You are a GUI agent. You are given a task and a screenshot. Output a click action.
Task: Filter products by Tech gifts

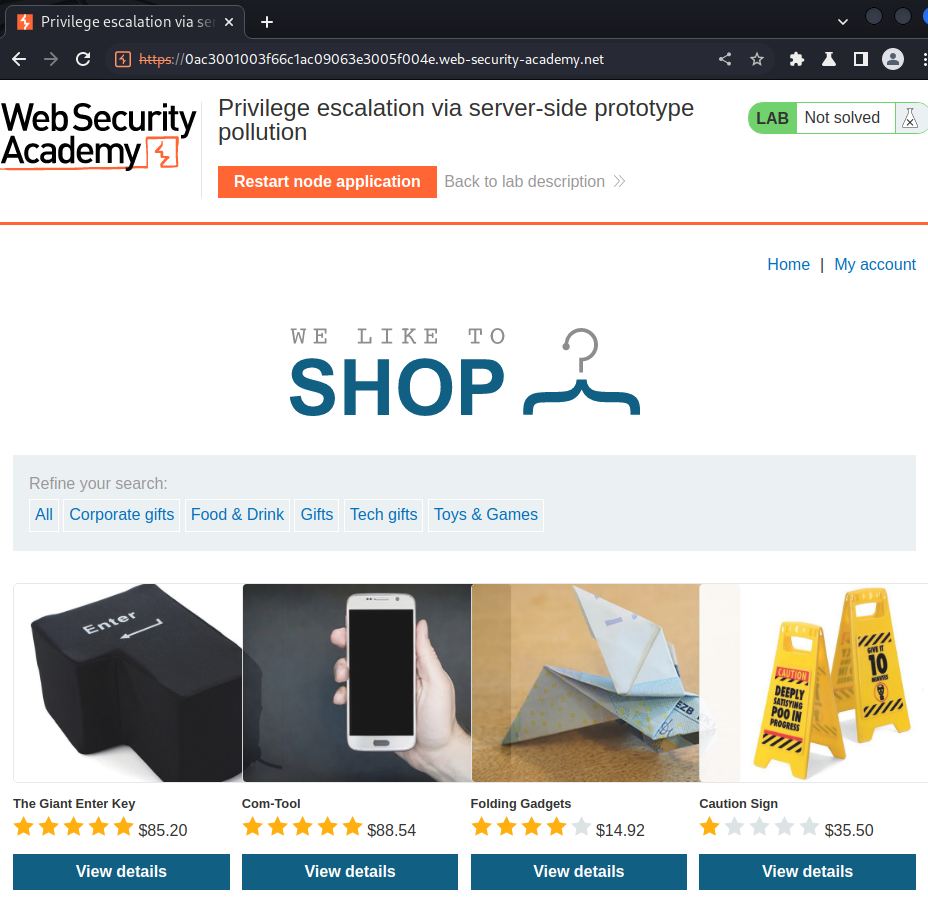[384, 515]
